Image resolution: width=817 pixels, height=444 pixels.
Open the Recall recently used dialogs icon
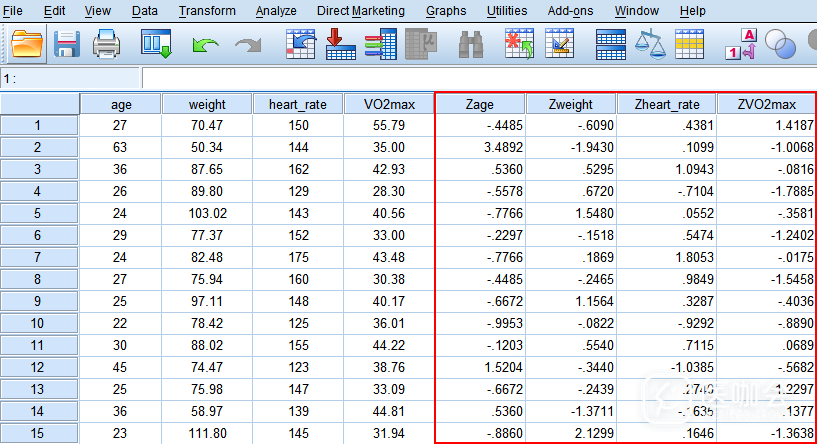[157, 44]
